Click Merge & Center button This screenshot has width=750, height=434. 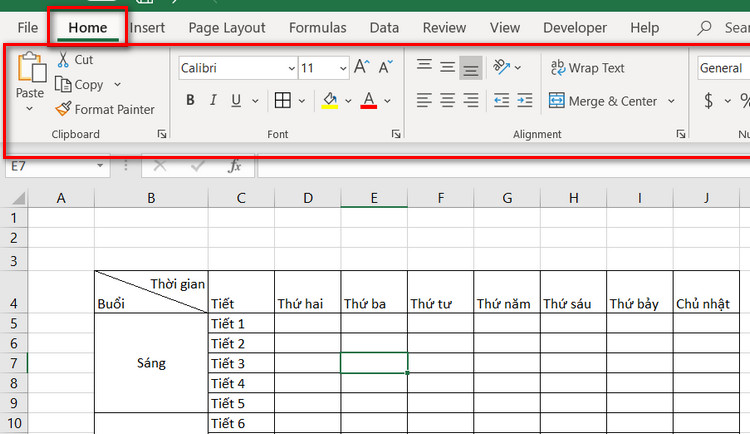coord(603,101)
